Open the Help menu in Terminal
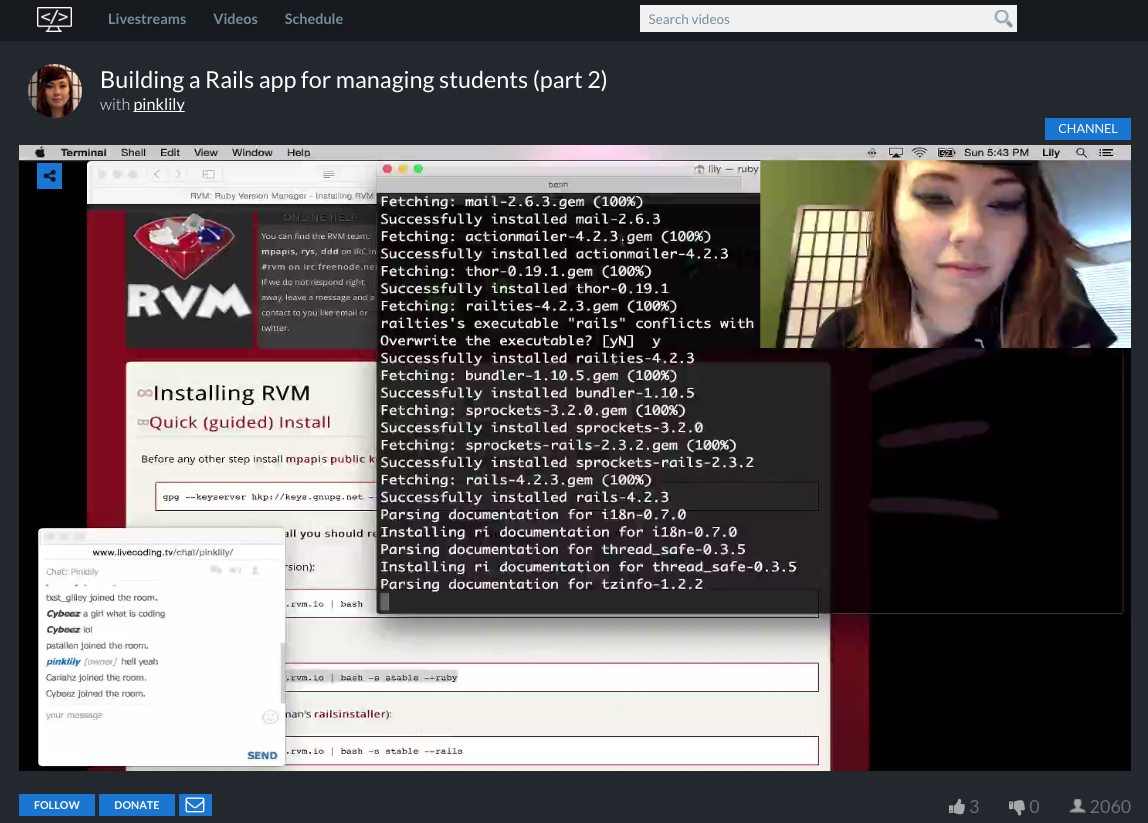1148x823 pixels. 299,152
